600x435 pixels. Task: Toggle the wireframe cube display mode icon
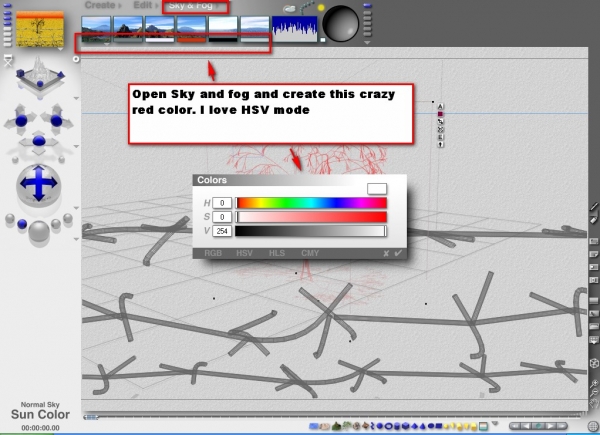pos(593,363)
